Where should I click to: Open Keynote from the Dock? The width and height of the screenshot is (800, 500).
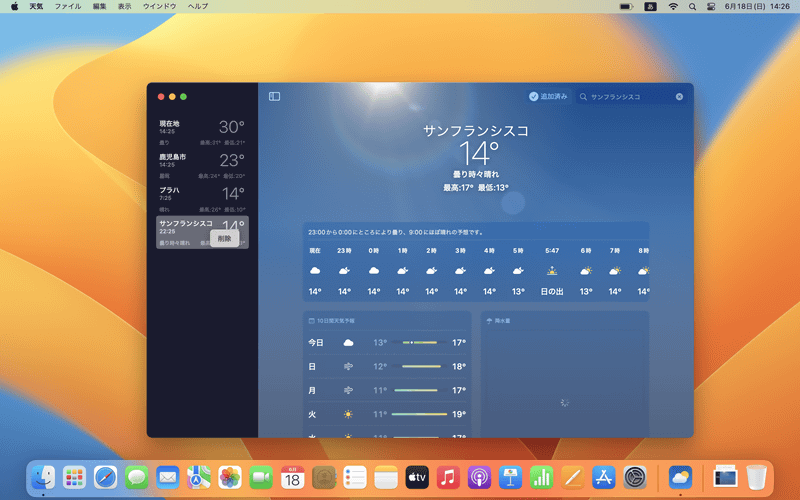point(510,478)
